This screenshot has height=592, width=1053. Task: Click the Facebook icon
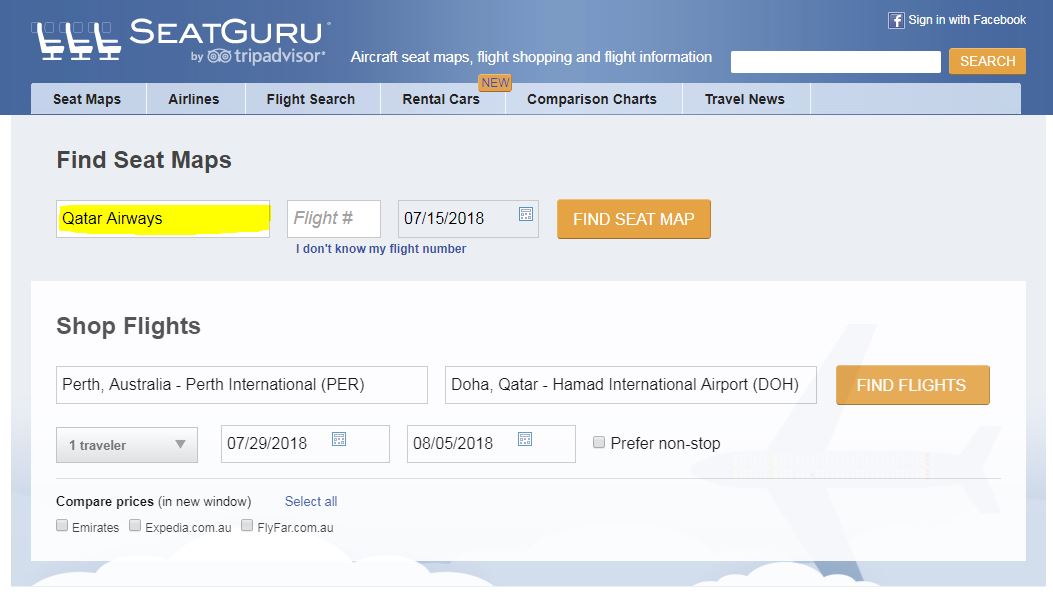click(x=896, y=20)
